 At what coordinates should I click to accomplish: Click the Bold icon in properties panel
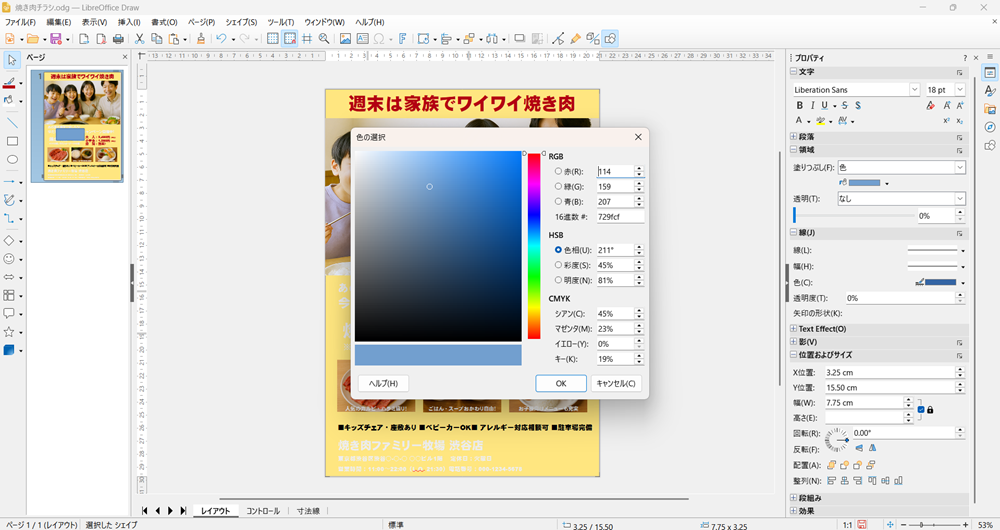[x=800, y=105]
